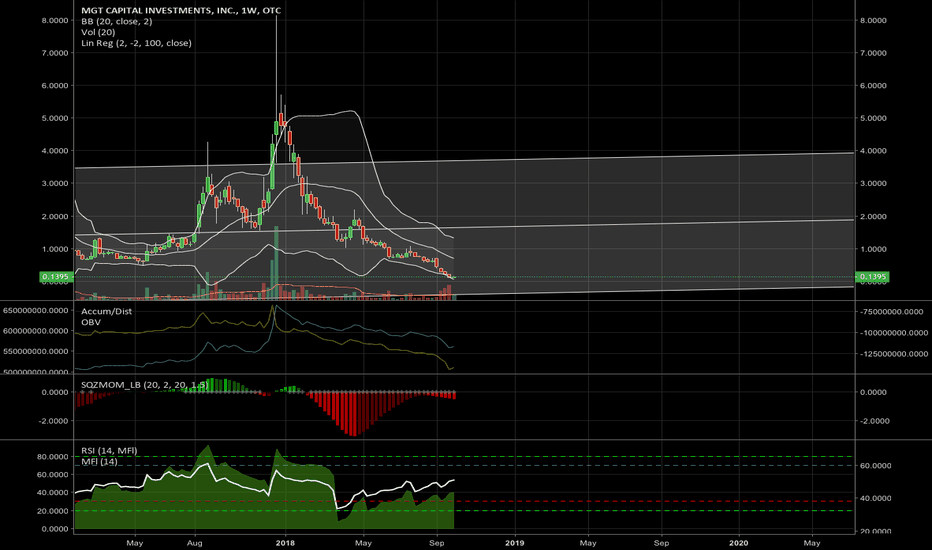The width and height of the screenshot is (932, 550).
Task: Click the 650000000.0000 value on Accum/Dist axis
Action: (x=35, y=310)
